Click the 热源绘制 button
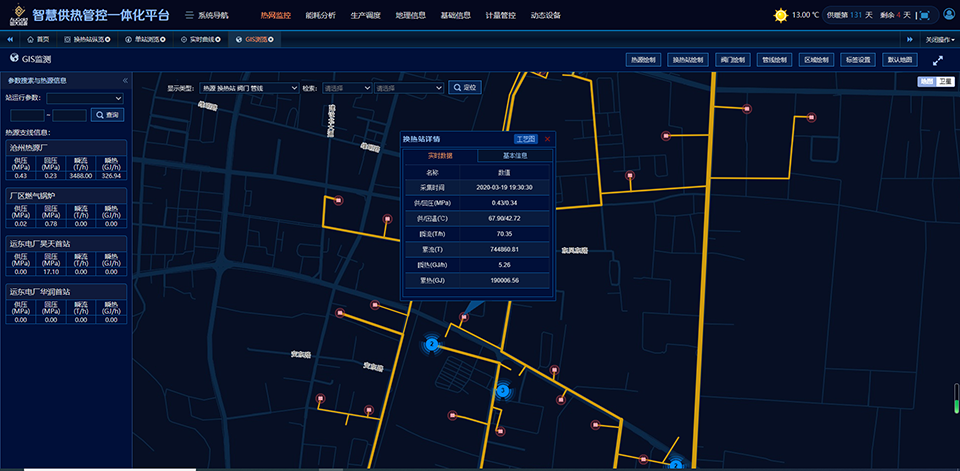960x471 pixels. [644, 60]
